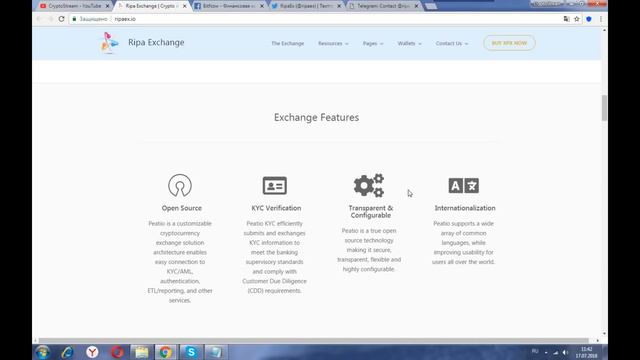The height and width of the screenshot is (360, 640).
Task: Switch to Chrome on the taskbar
Action: (165, 352)
